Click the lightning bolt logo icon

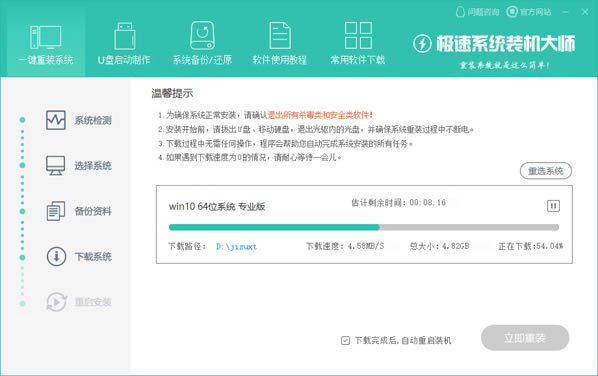(x=422, y=43)
